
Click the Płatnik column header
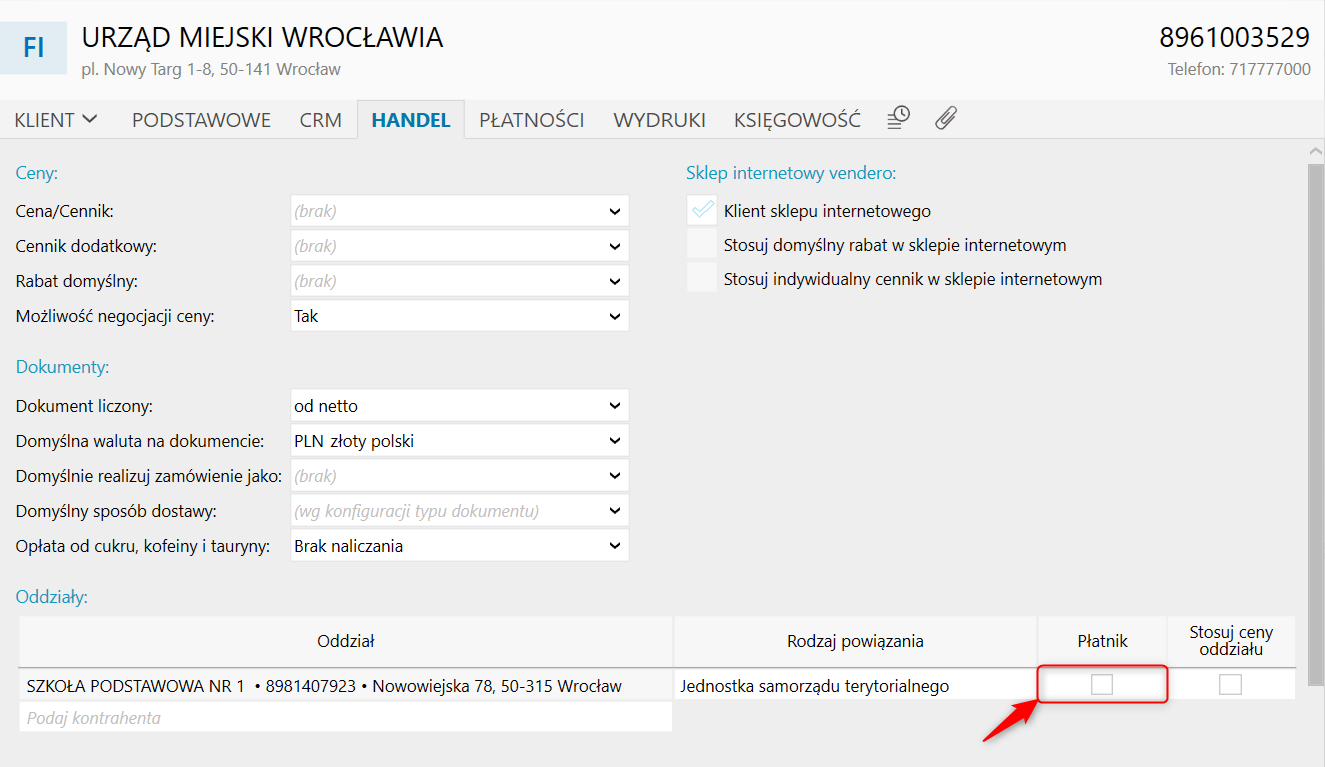tap(1102, 641)
